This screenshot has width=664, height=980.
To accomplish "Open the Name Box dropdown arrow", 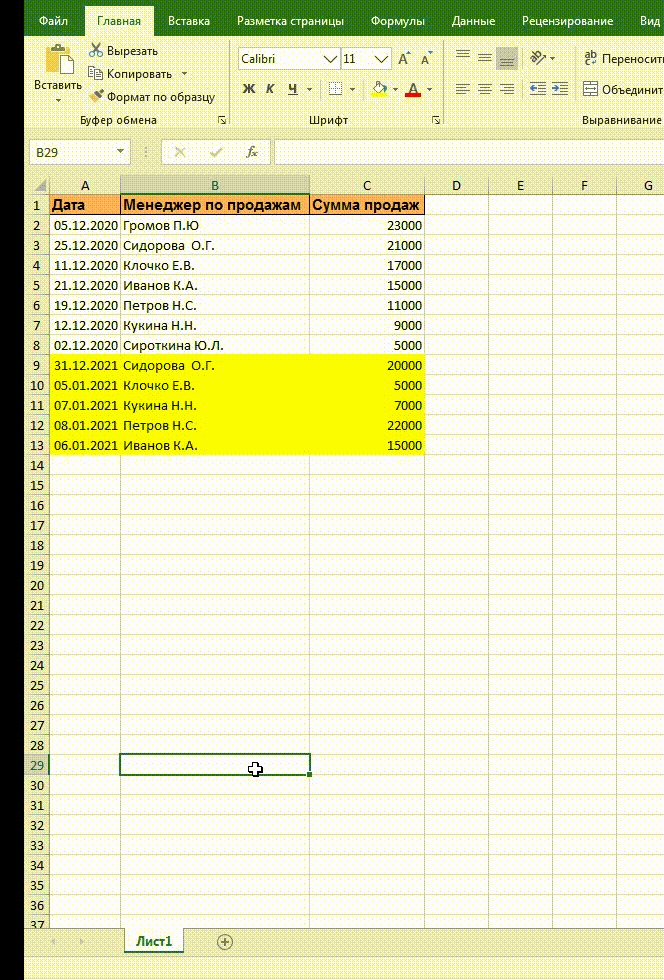I will click(120, 152).
